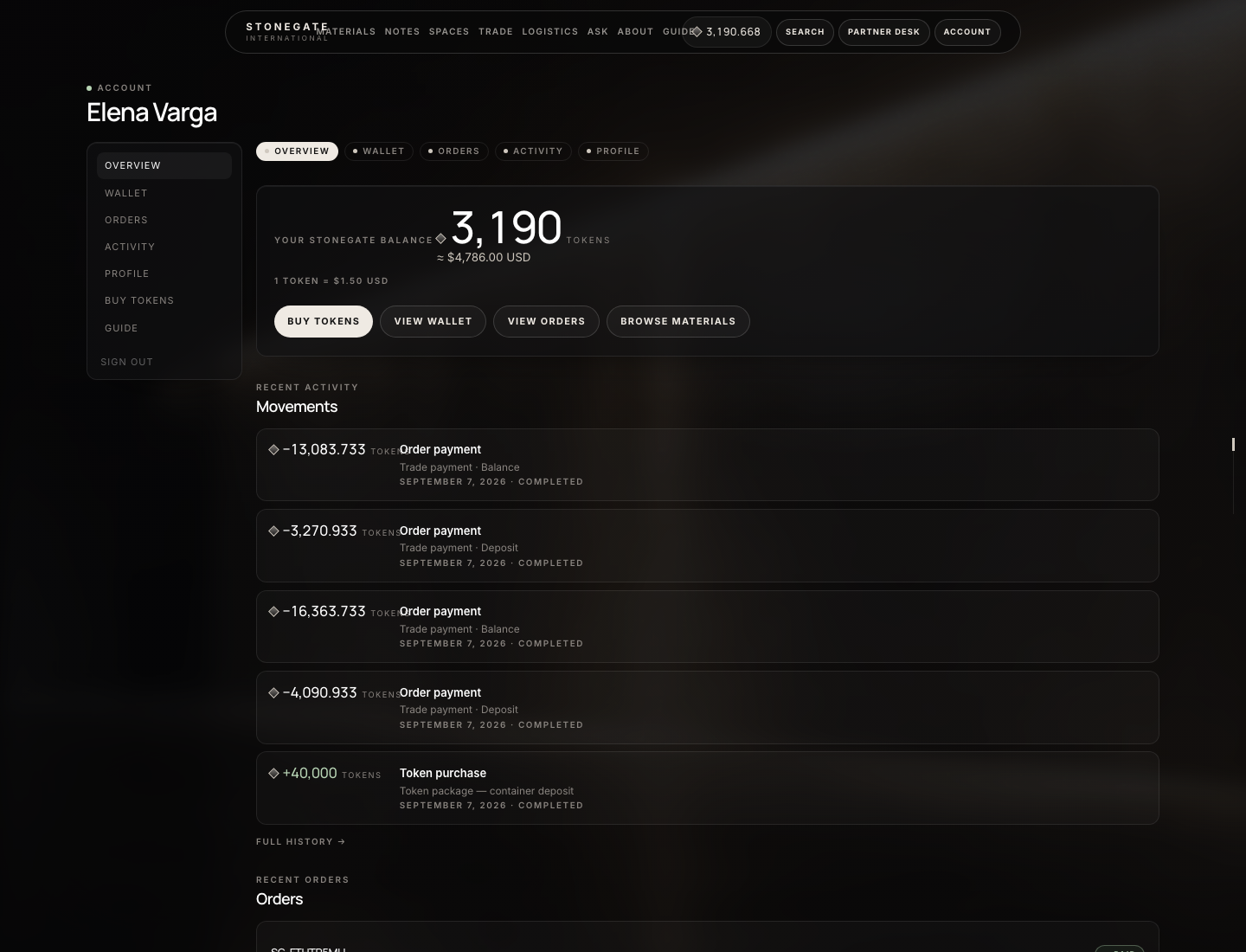
Task: Click the Account button in the header
Action: [967, 32]
